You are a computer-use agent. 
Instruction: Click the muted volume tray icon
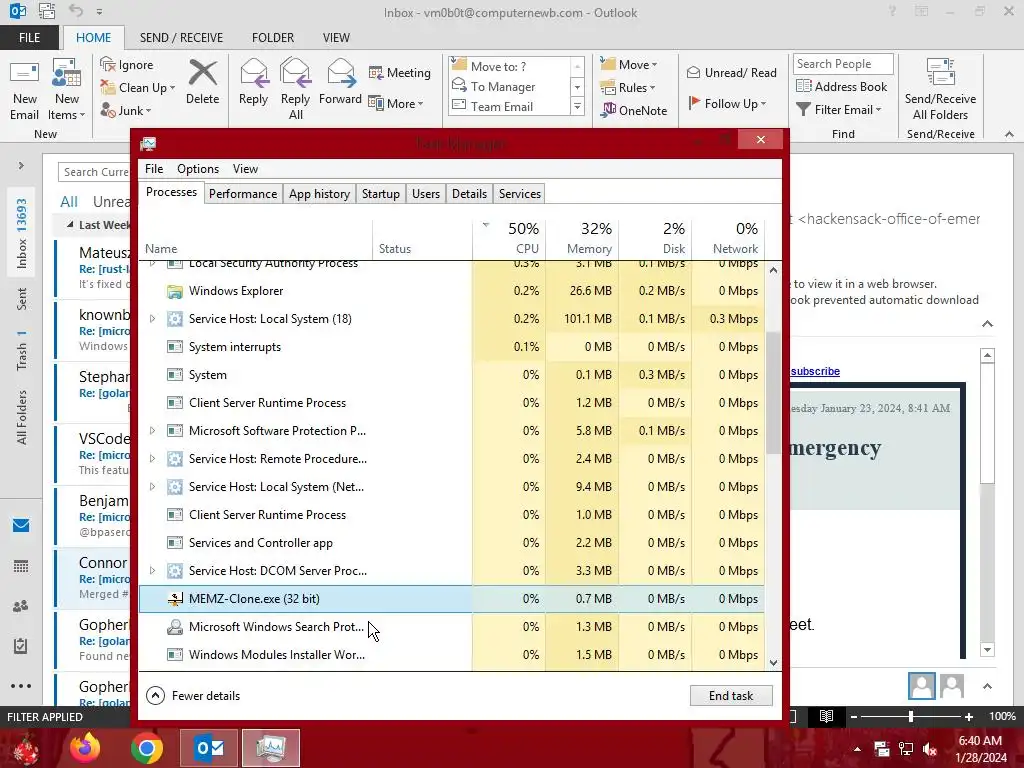931,748
